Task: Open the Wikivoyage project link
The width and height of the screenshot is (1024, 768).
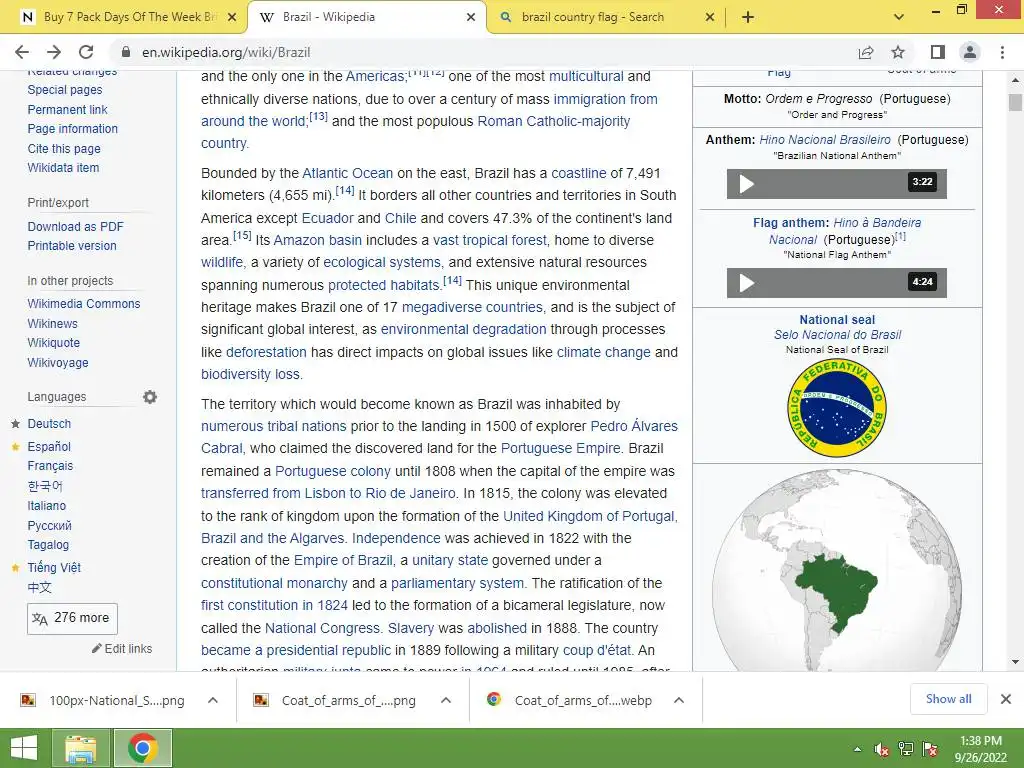Action: pos(57,362)
